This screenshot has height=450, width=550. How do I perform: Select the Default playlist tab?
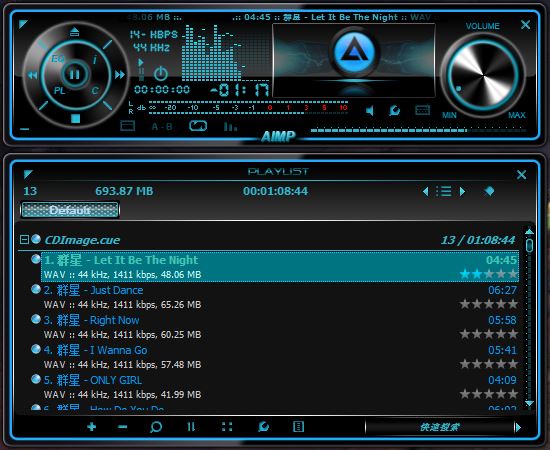(x=70, y=210)
